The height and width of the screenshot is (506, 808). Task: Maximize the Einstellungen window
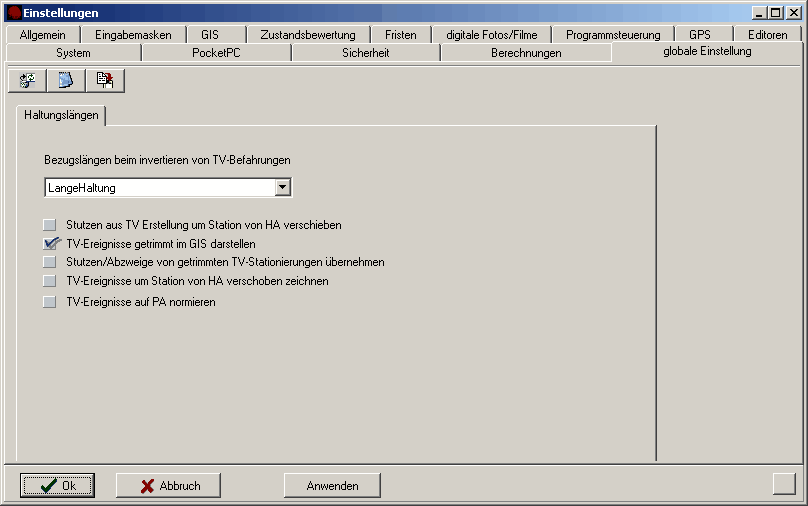[776, 13]
